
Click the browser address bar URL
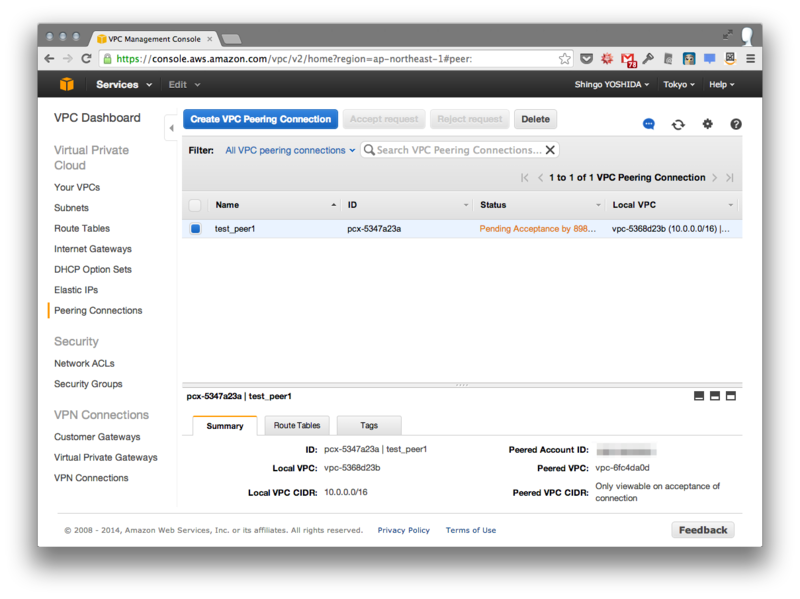click(294, 59)
